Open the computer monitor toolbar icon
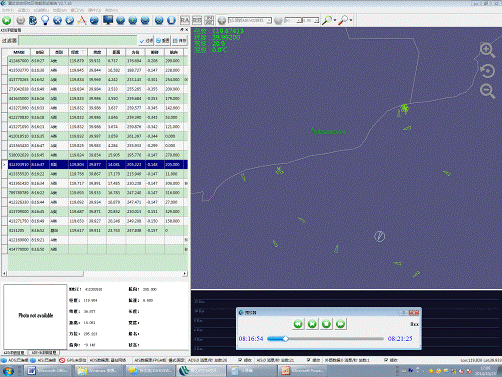This screenshot has height=377, width=502. coord(108,20)
